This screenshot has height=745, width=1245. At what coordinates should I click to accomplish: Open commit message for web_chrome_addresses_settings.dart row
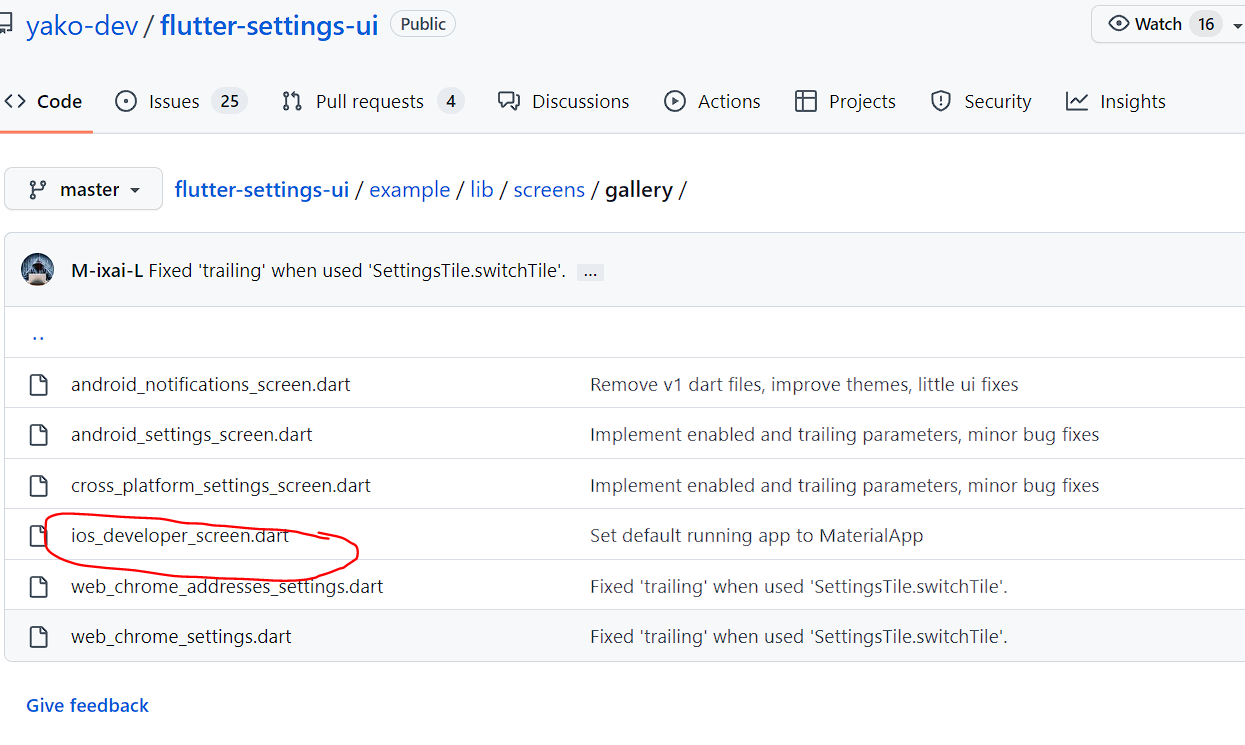[x=799, y=586]
